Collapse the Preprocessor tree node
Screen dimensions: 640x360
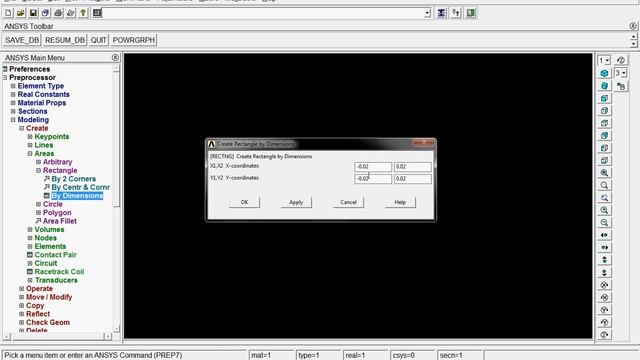coord(5,78)
